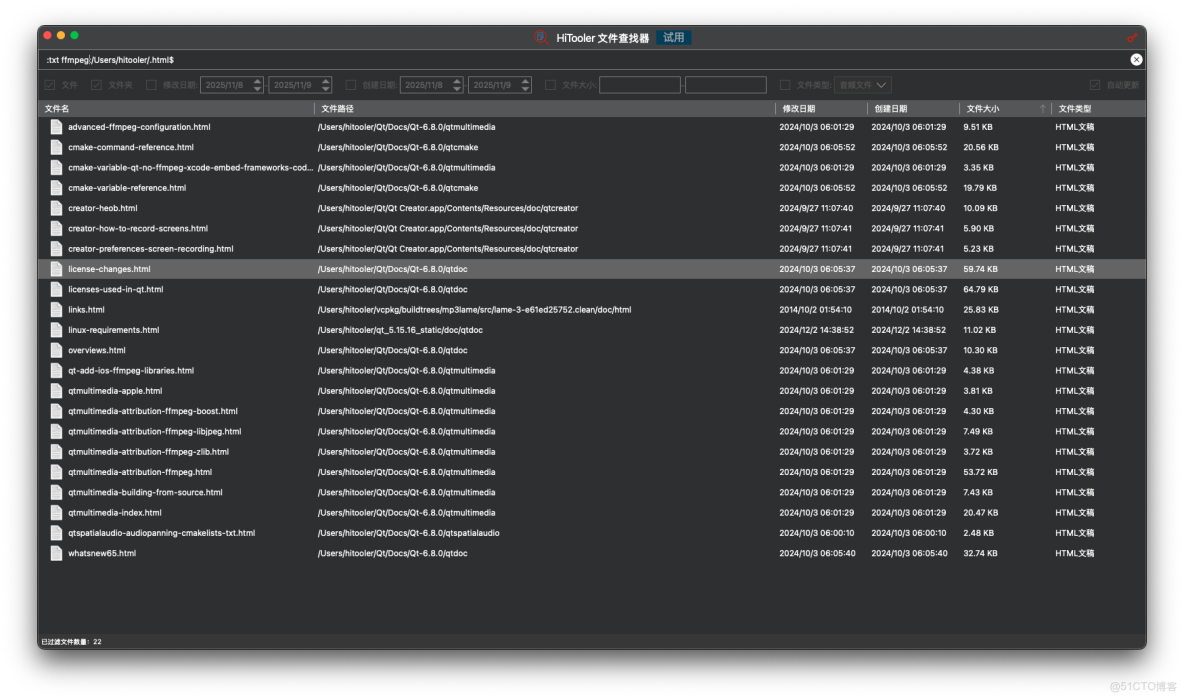Click file icon of qtmultimedia-building-from-source.html
Screen dimensions: 1184x699
point(56,492)
